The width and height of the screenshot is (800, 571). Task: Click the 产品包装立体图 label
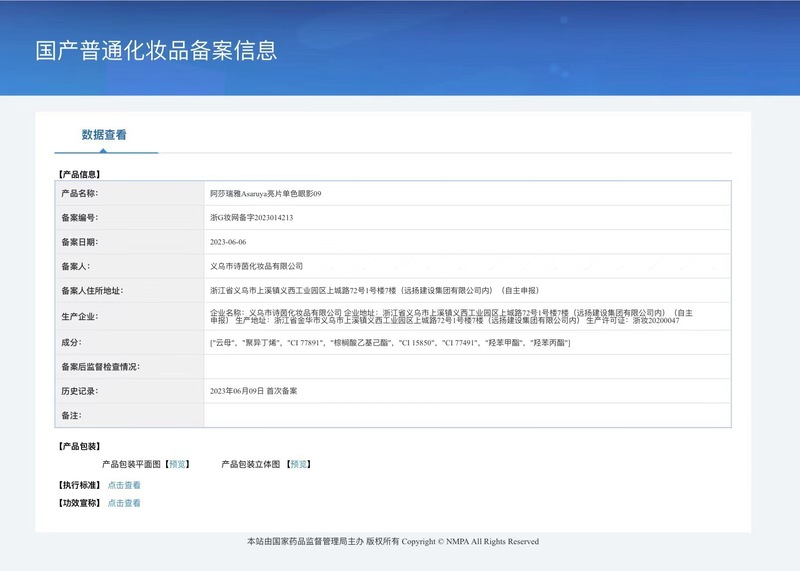click(x=251, y=464)
